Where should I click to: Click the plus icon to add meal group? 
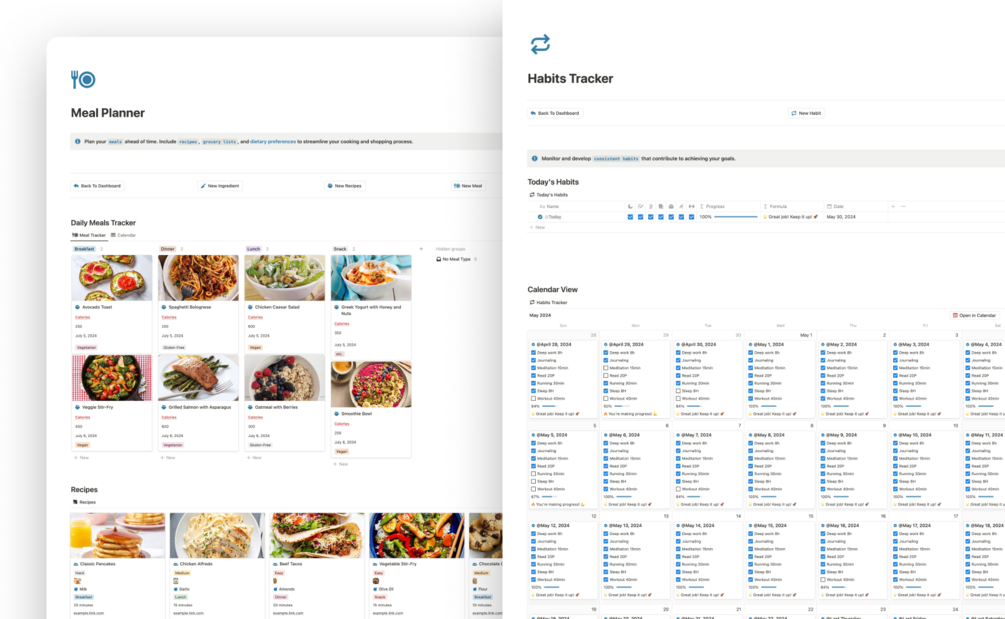(421, 249)
